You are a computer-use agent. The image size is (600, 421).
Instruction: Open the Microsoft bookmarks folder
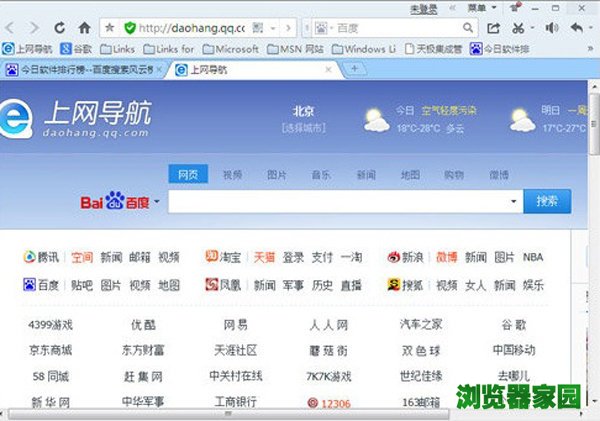tap(231, 48)
